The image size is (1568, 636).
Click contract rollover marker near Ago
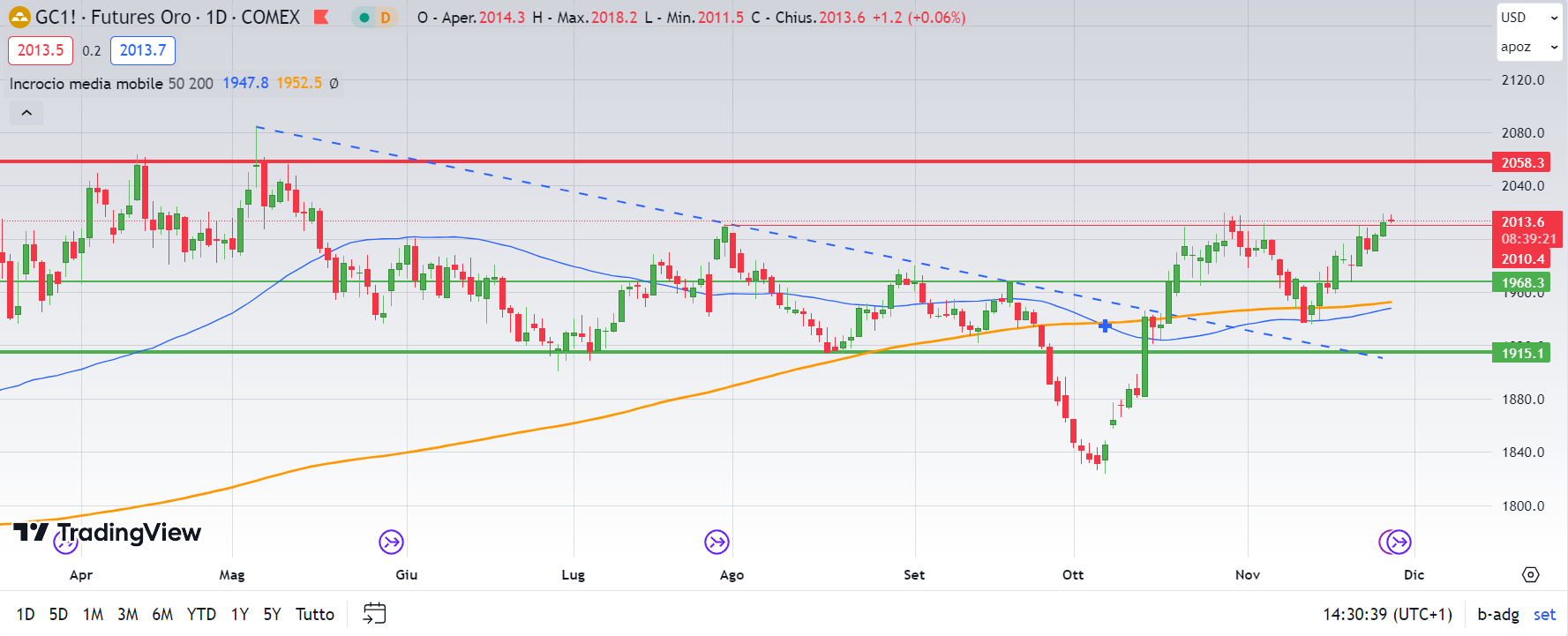point(717,542)
